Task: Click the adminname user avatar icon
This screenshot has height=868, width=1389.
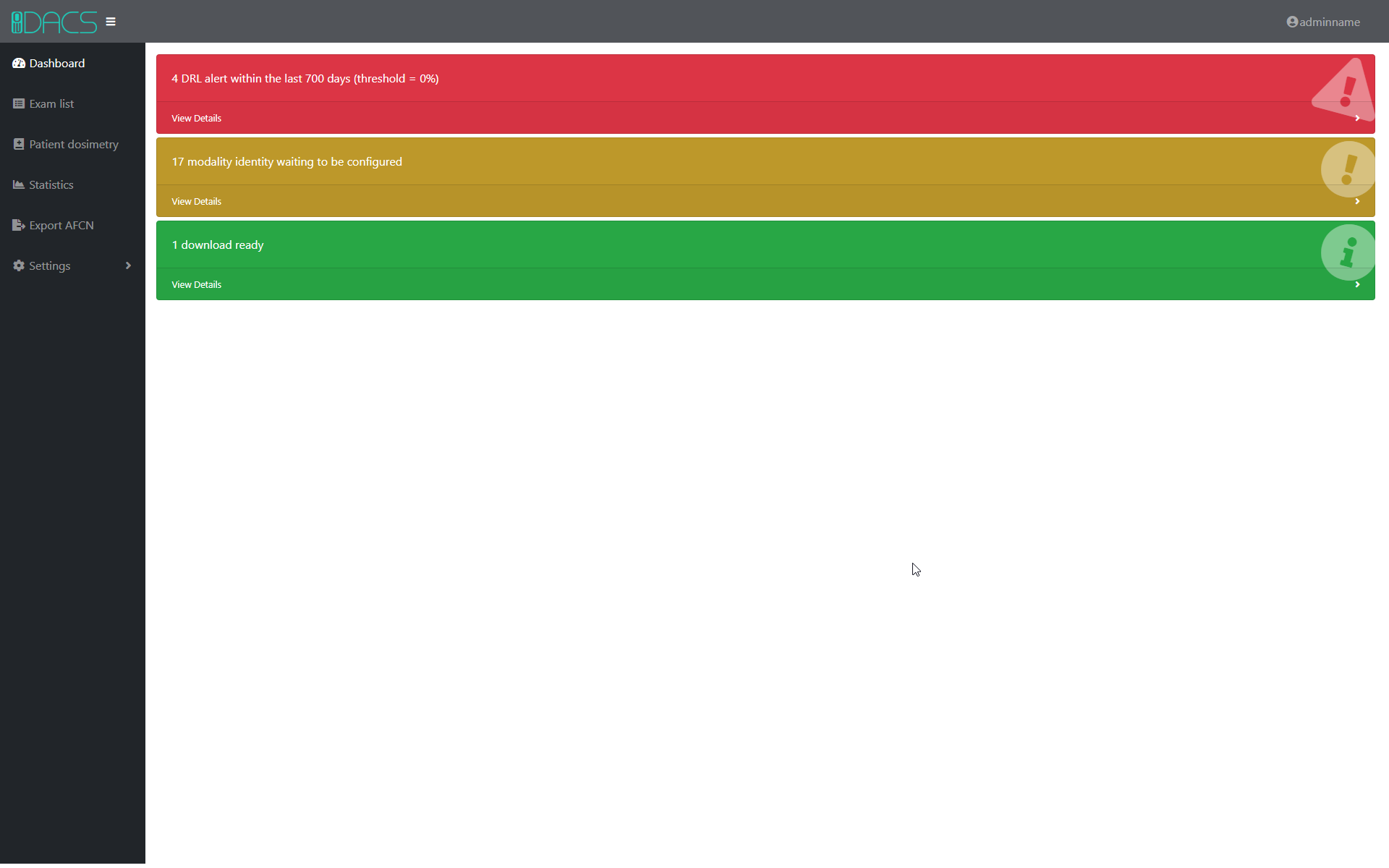Action: (x=1292, y=22)
